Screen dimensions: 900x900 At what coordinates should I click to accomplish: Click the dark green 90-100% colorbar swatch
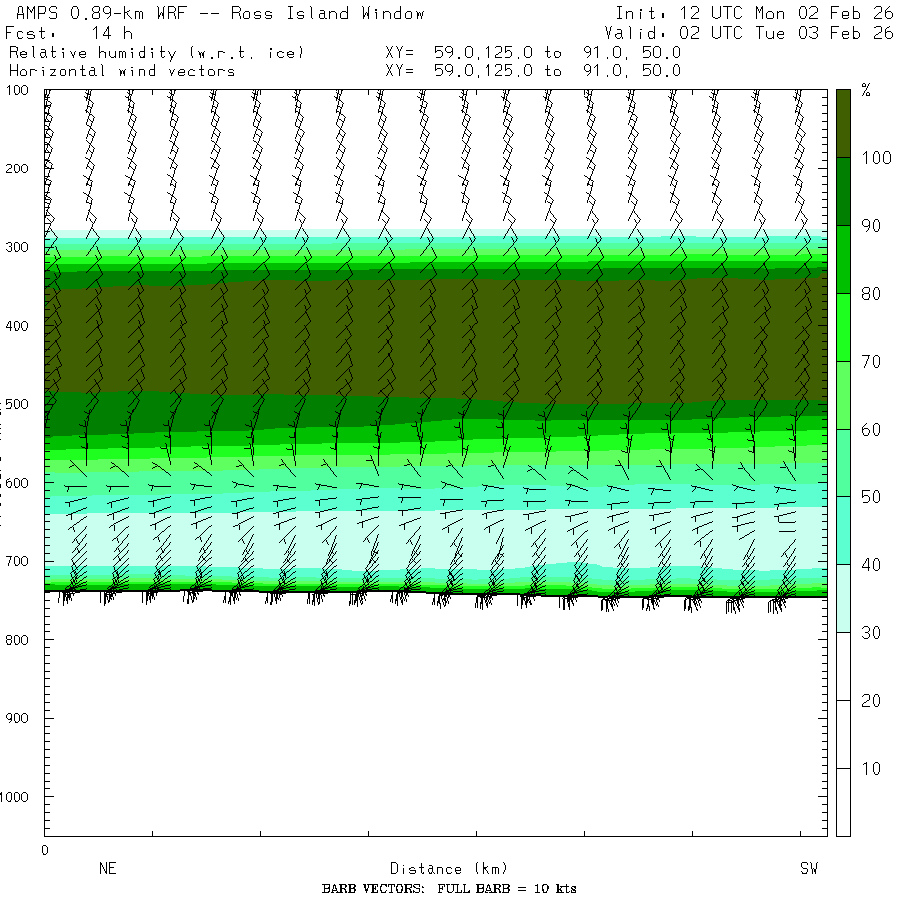843,192
